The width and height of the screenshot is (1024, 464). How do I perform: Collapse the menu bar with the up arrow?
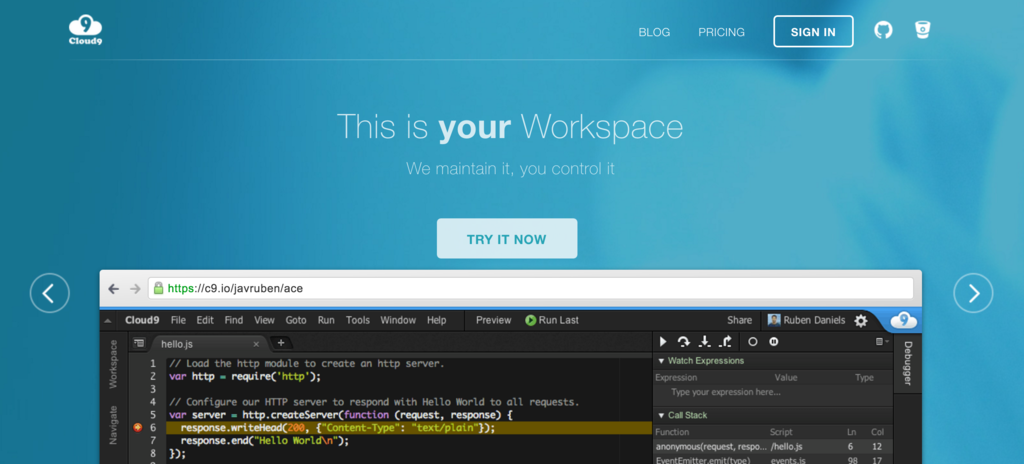pos(108,321)
